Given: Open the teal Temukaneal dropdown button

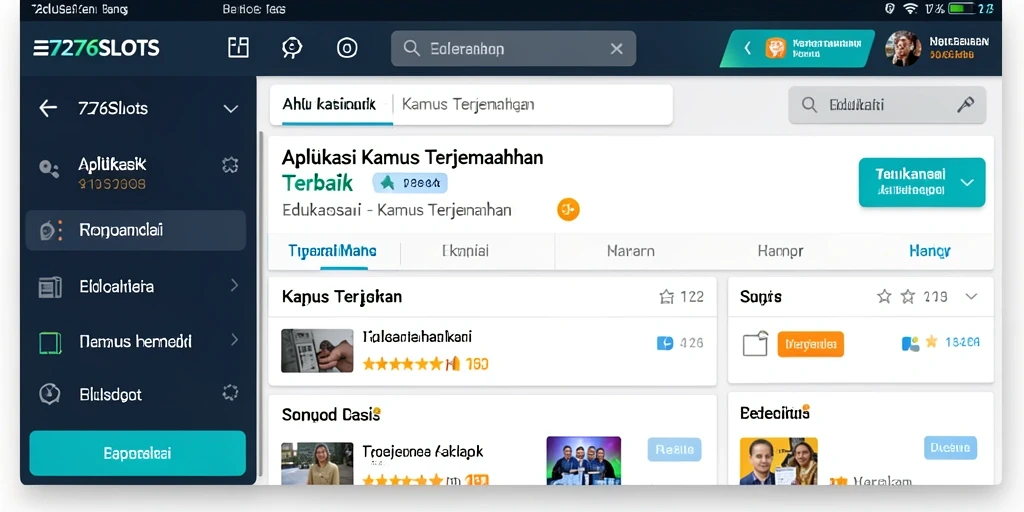Looking at the screenshot, I should [x=921, y=182].
